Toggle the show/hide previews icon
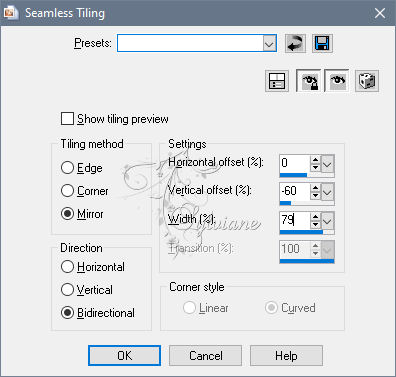Image resolution: width=396 pixels, height=377 pixels. 277,81
